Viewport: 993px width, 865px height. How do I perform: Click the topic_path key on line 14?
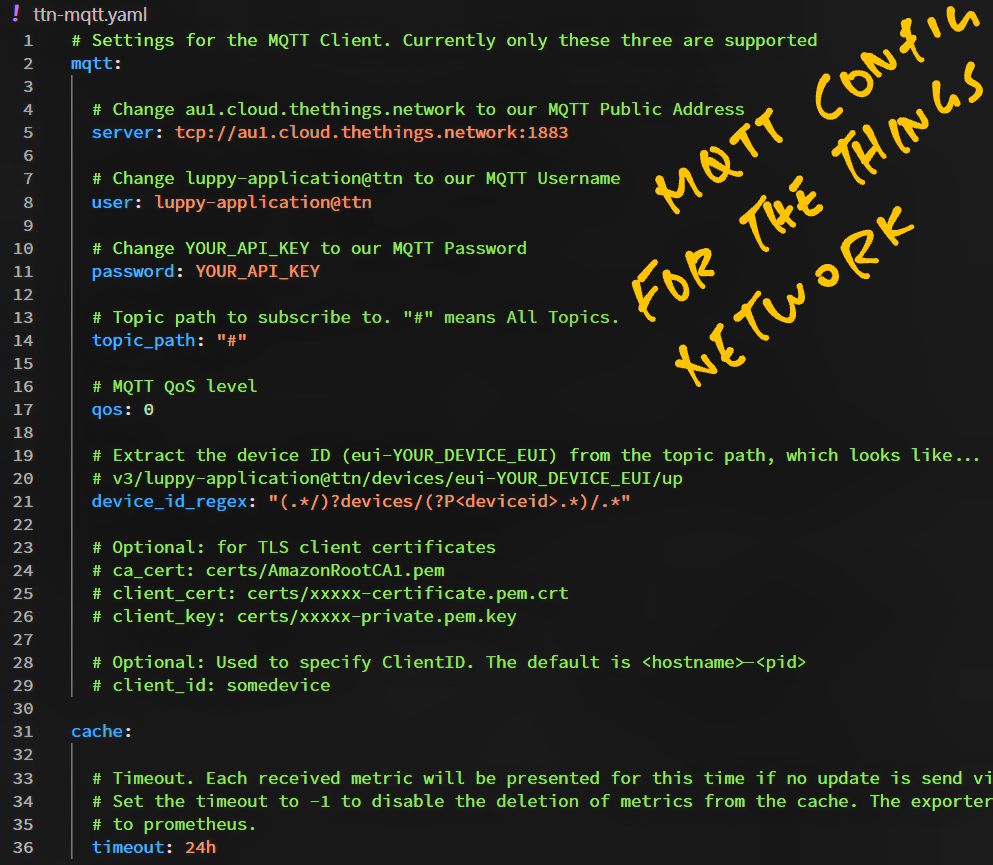144,341
